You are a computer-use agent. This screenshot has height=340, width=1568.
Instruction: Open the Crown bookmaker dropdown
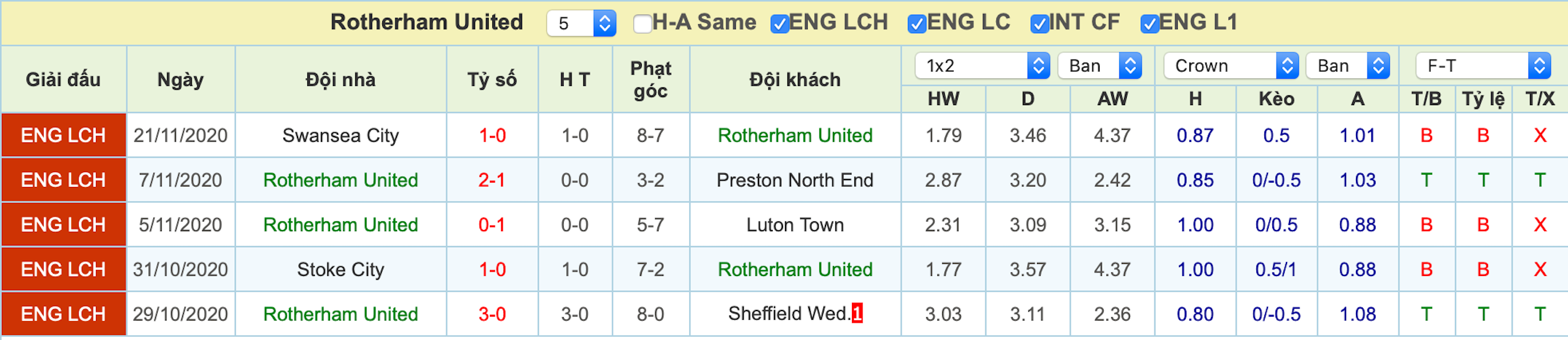pyautogui.click(x=1231, y=65)
